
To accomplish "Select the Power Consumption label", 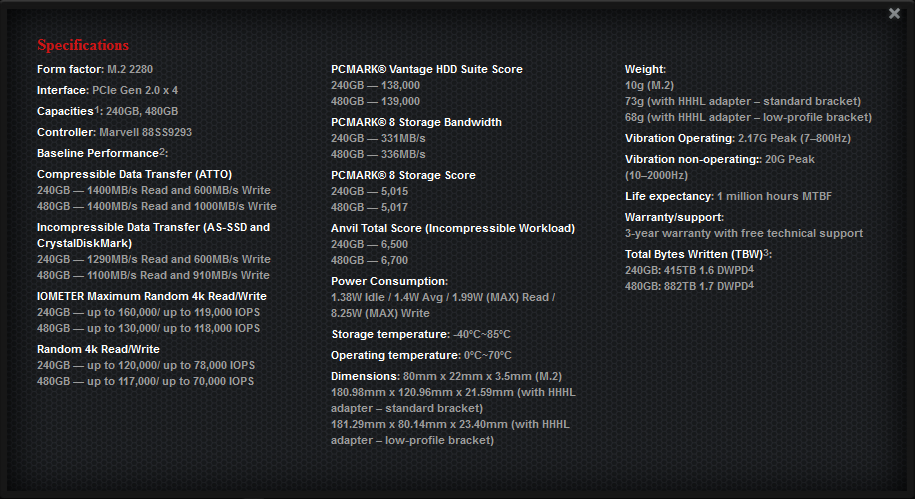I will [x=389, y=281].
